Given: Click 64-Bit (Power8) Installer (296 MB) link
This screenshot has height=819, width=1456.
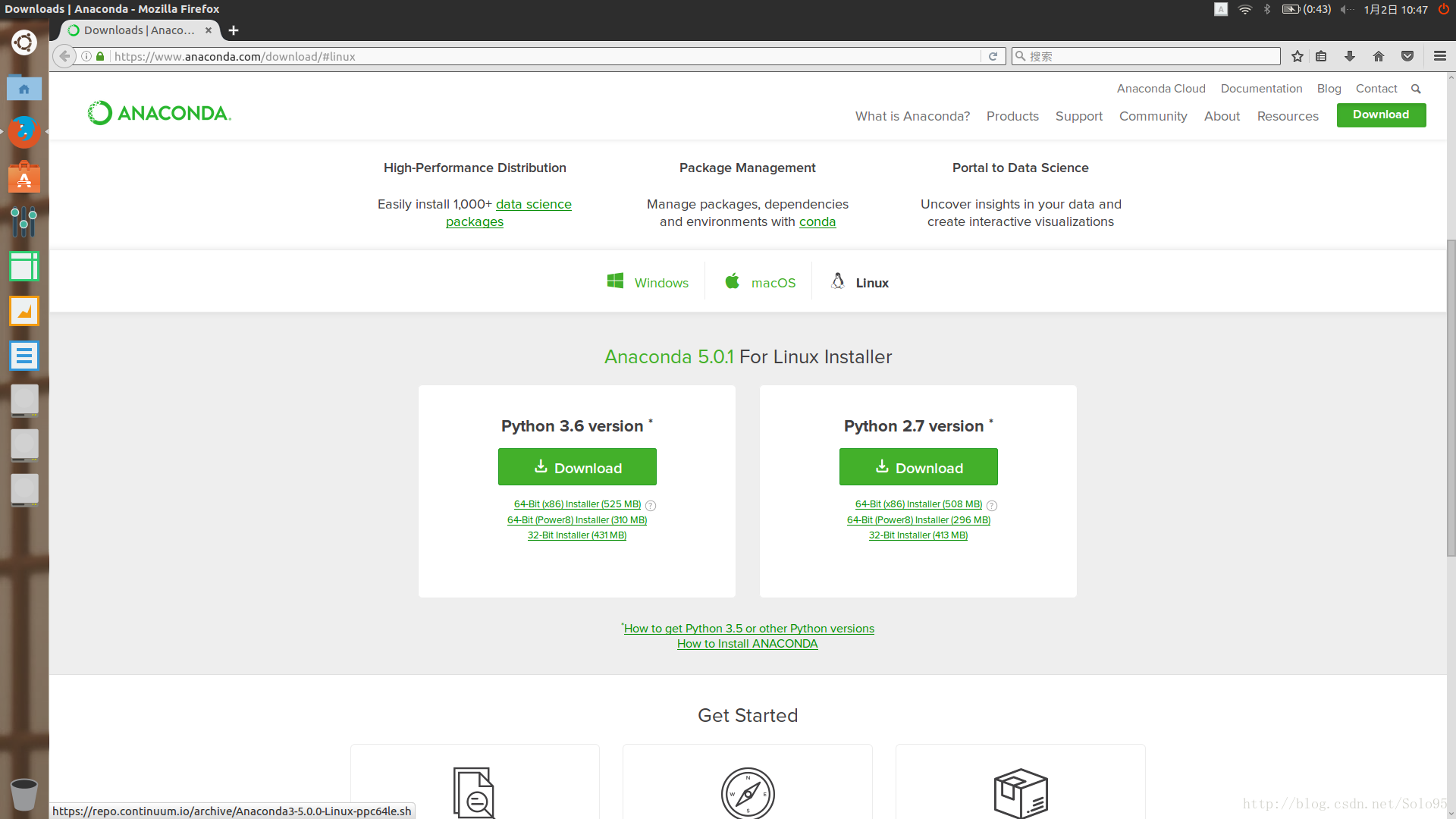Looking at the screenshot, I should 918,520.
